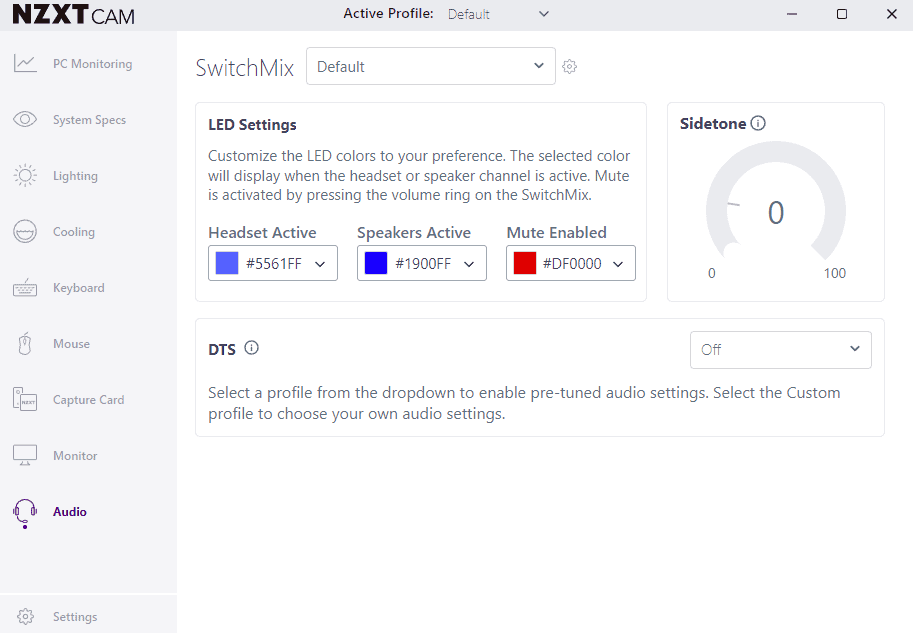Click the System Specs eye icon
The image size is (913, 633).
[x=25, y=120]
